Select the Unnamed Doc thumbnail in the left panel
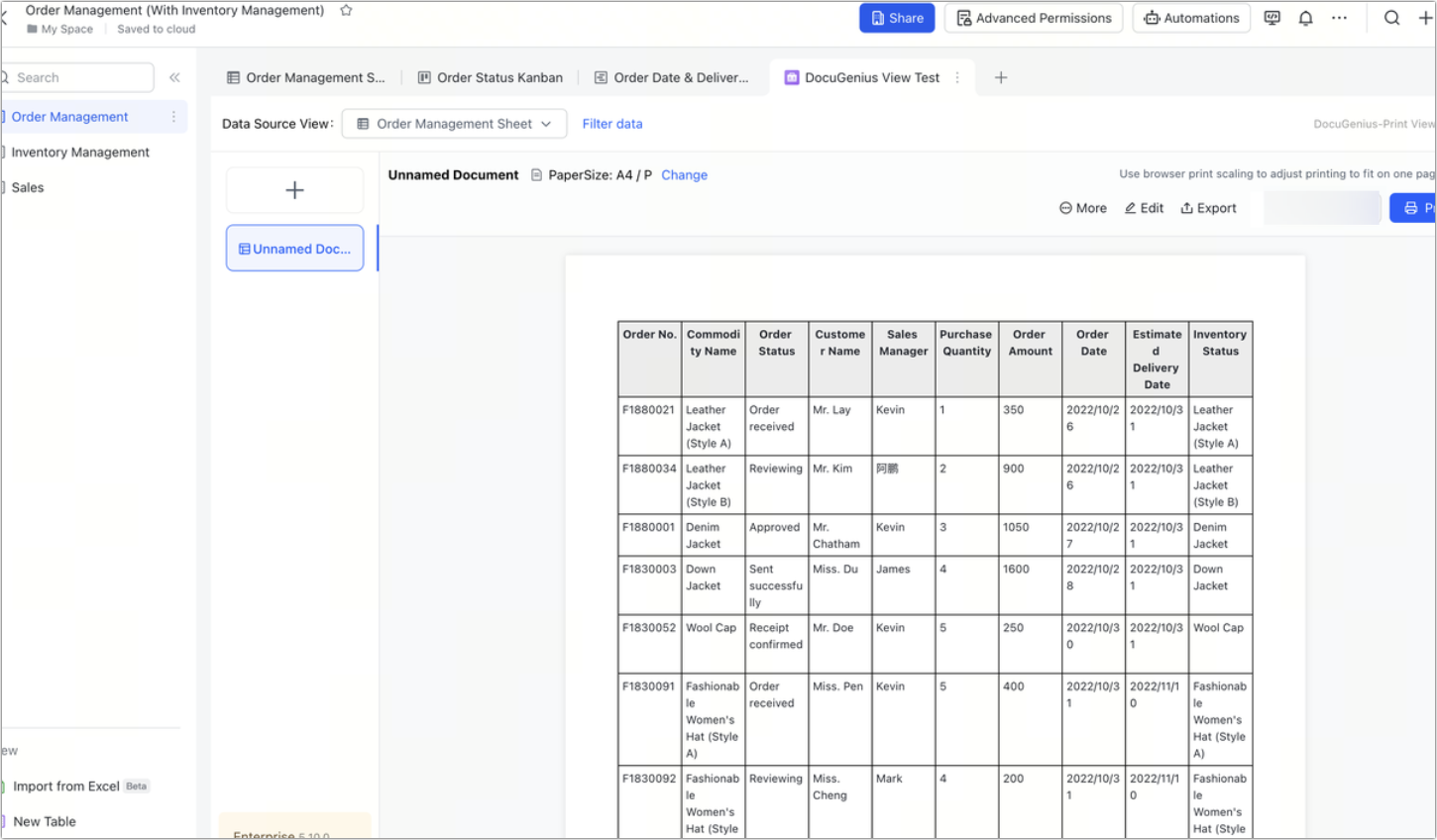This screenshot has width=1437, height=840. pyautogui.click(x=293, y=248)
